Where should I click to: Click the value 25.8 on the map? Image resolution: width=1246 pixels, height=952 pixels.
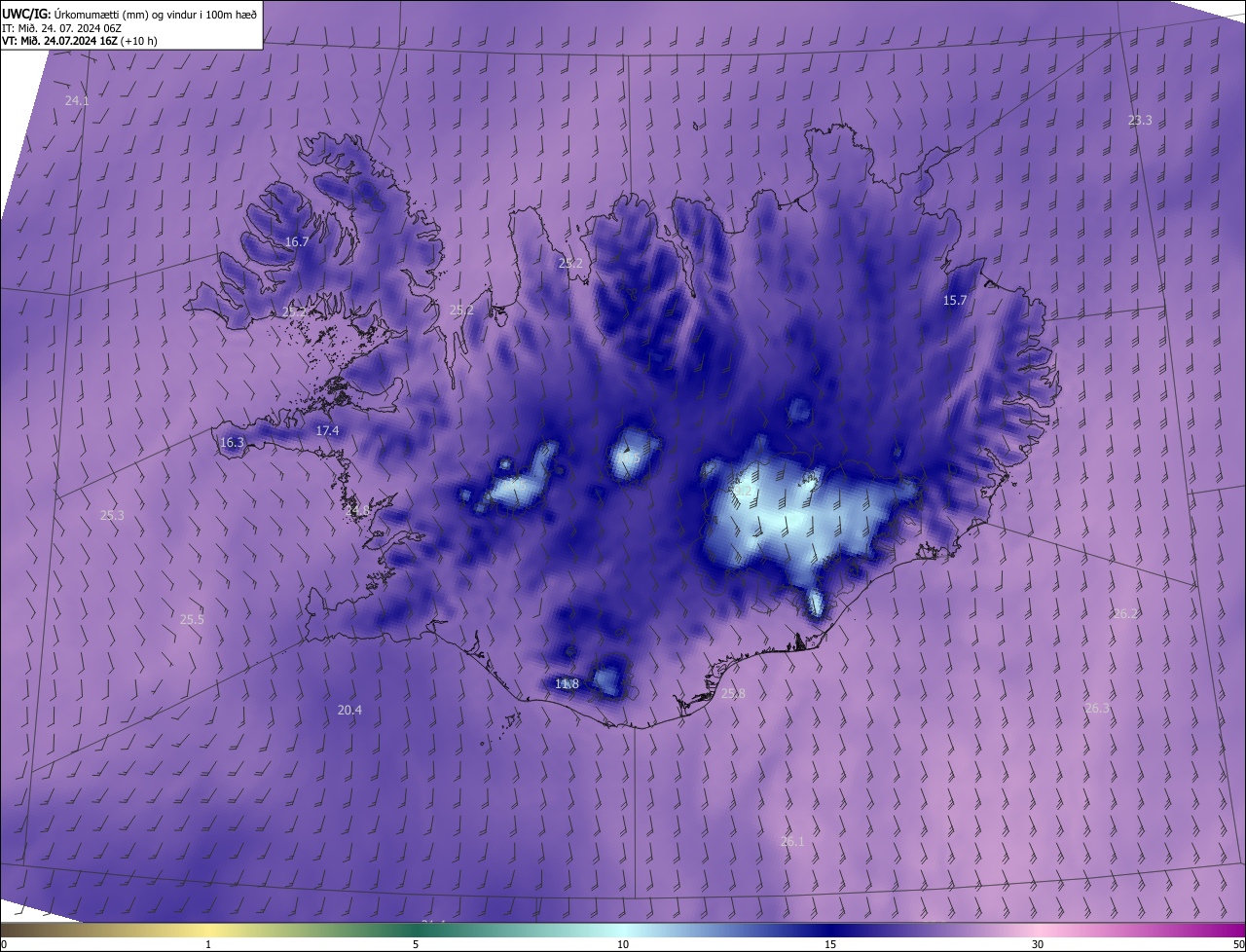pos(733,694)
